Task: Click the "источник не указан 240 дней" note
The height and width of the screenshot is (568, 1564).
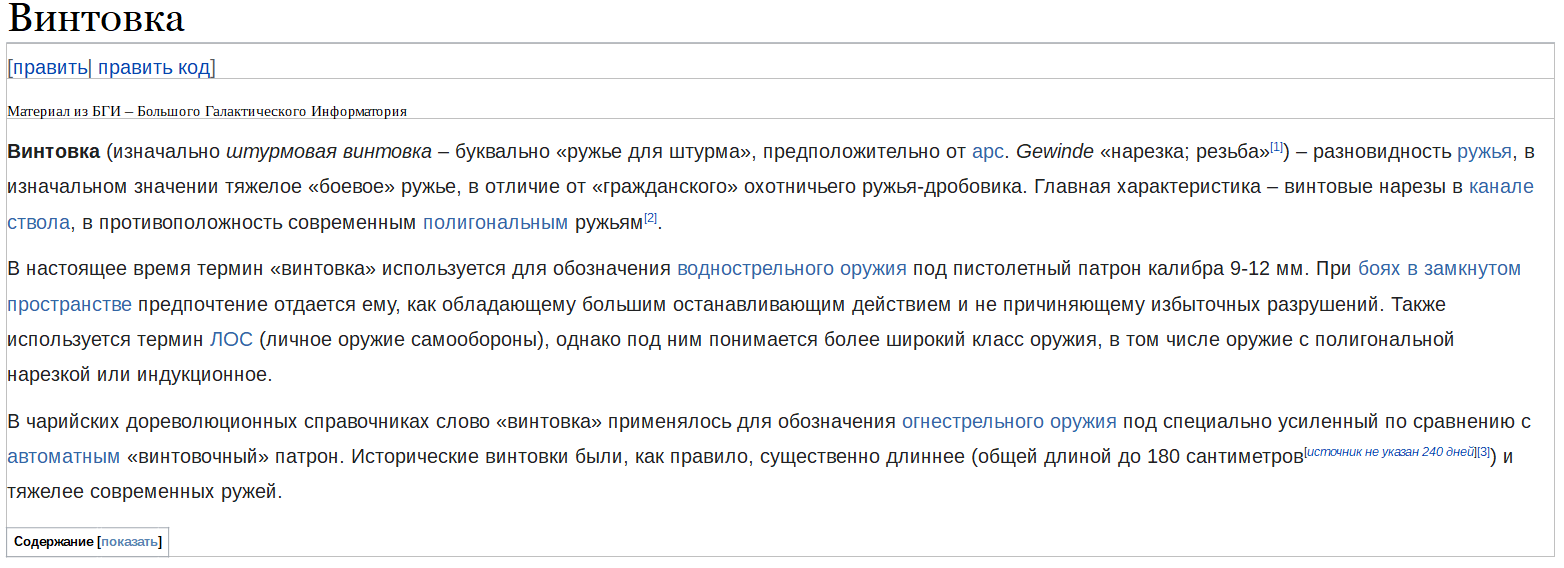Action: pyautogui.click(x=1391, y=452)
